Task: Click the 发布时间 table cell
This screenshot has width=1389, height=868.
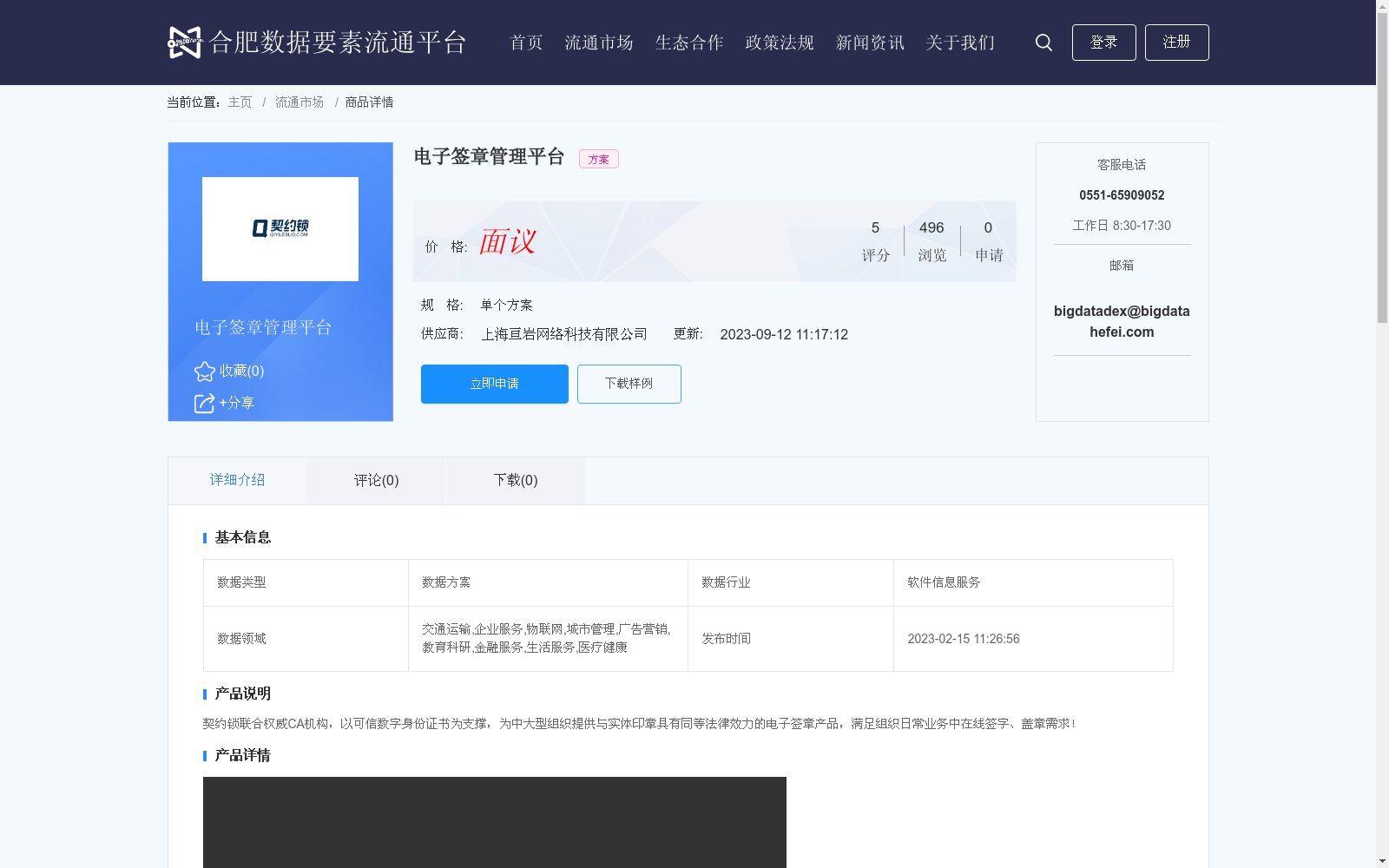Action: (791, 639)
